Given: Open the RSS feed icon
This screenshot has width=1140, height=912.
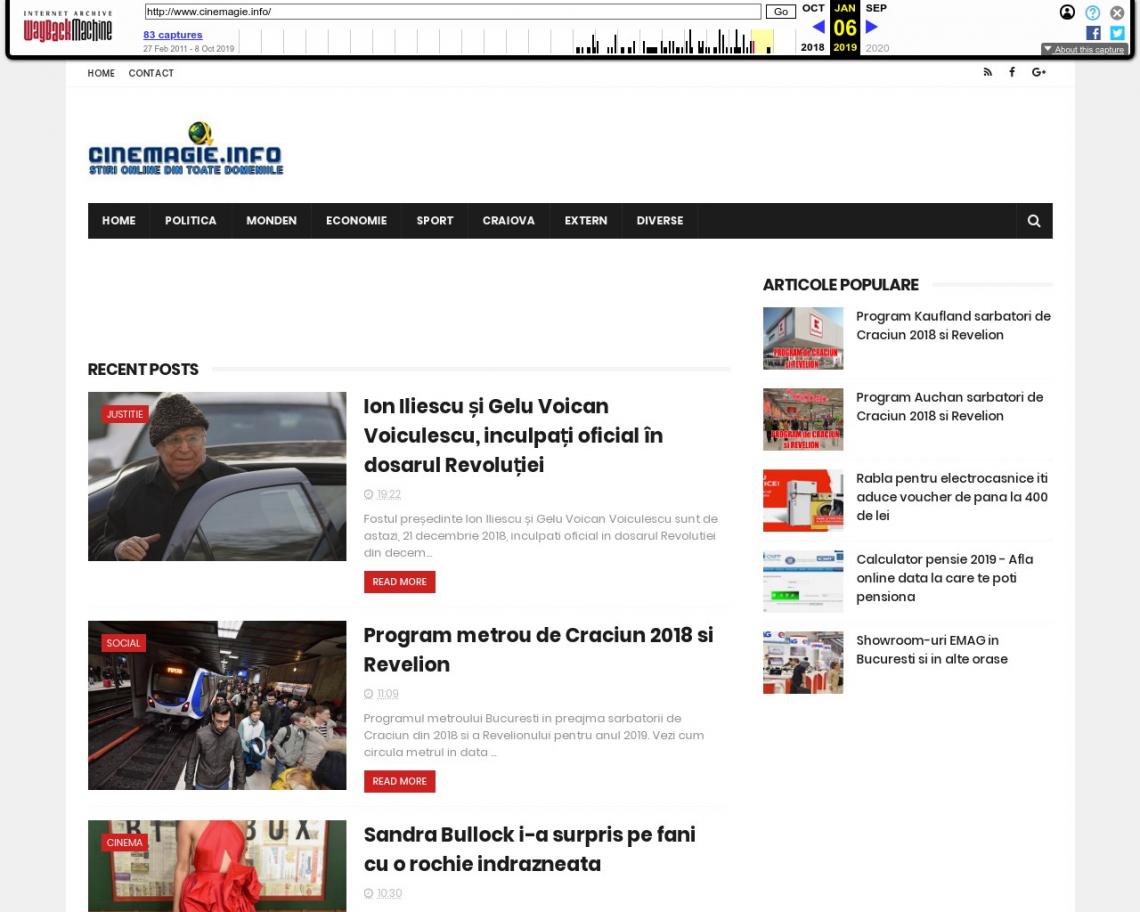Looking at the screenshot, I should pos(987,72).
